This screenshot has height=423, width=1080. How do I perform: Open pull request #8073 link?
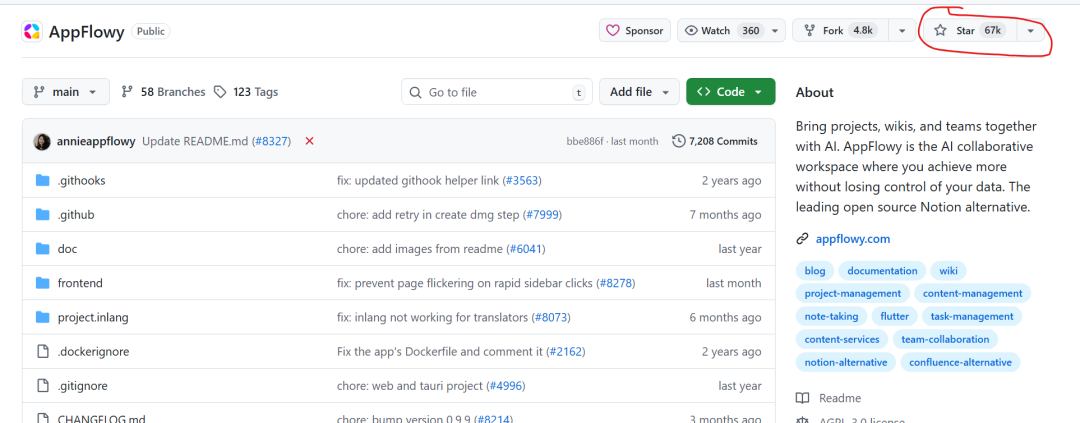click(x=551, y=318)
